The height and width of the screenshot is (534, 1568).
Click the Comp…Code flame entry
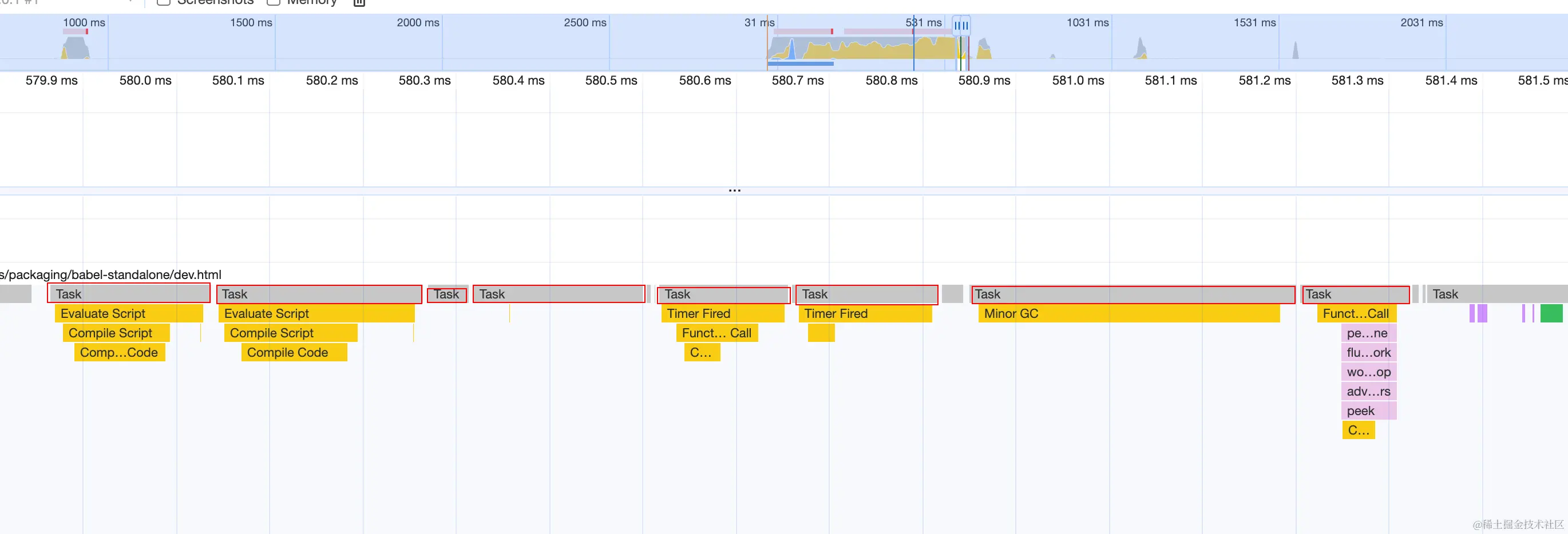click(x=119, y=352)
